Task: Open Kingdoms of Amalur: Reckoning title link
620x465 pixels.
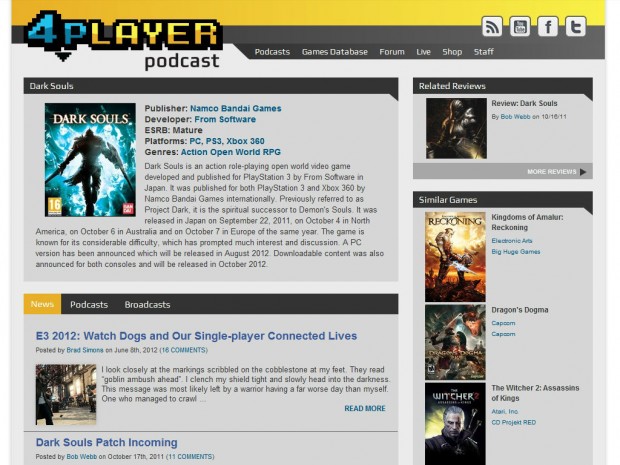Action: tap(527, 222)
